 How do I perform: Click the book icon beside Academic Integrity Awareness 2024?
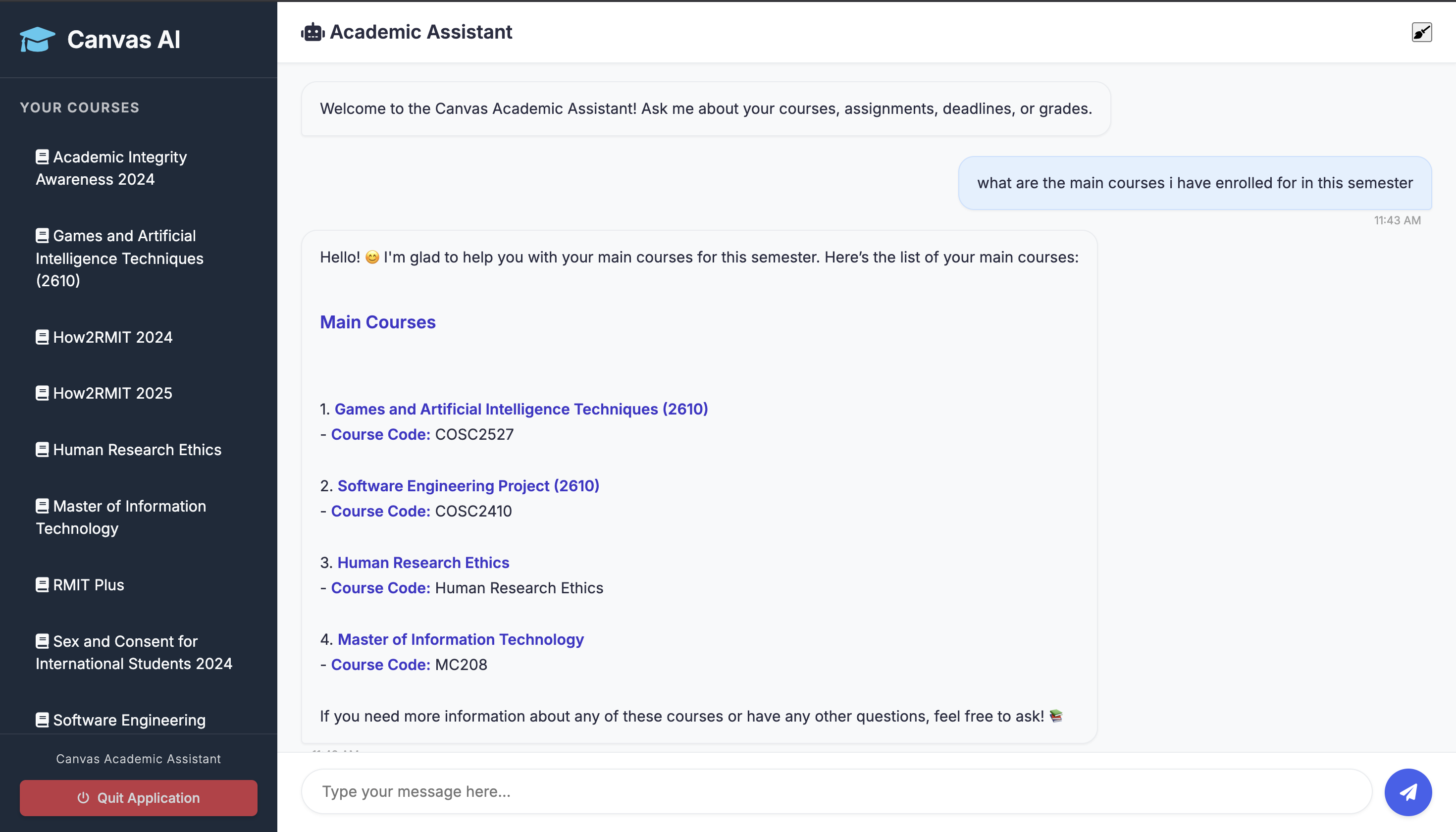coord(41,156)
